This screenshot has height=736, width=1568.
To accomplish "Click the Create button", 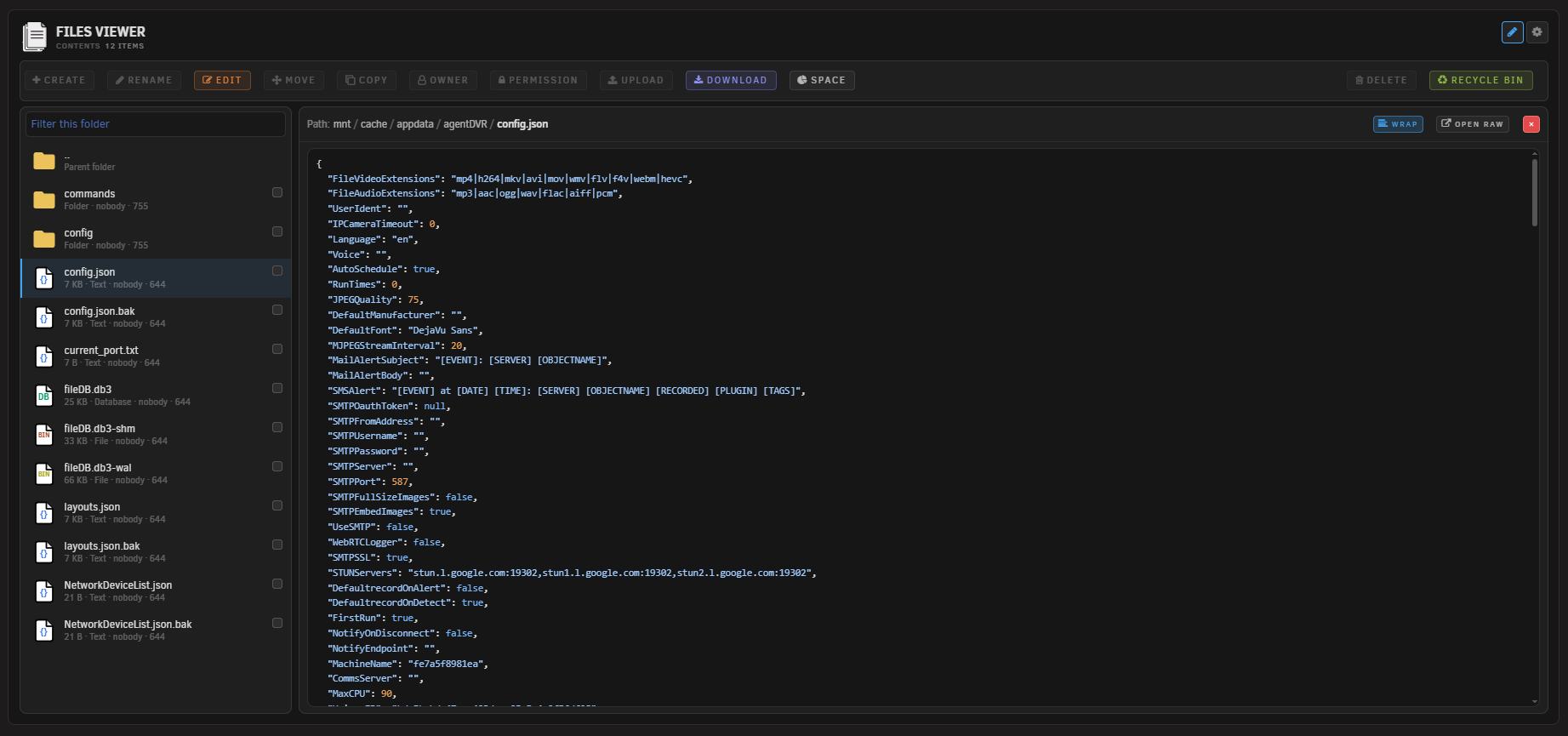I will click(59, 80).
